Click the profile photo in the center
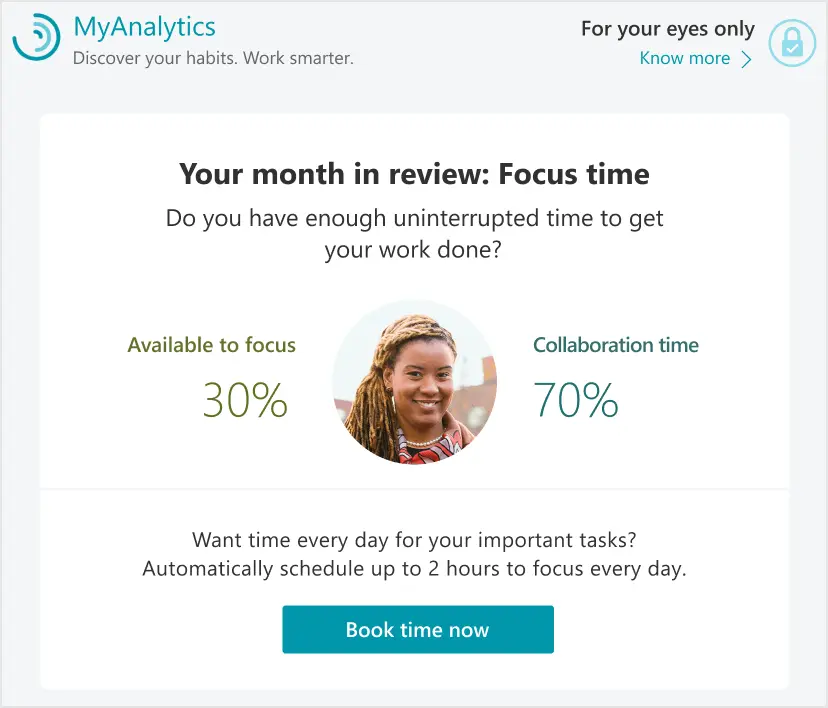Viewport: 828px width, 708px height. (414, 383)
